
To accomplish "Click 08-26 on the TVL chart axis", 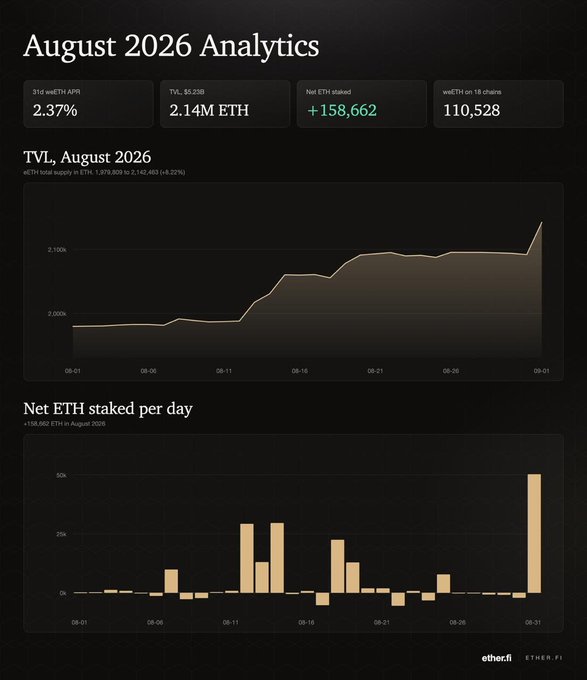I will click(x=451, y=371).
